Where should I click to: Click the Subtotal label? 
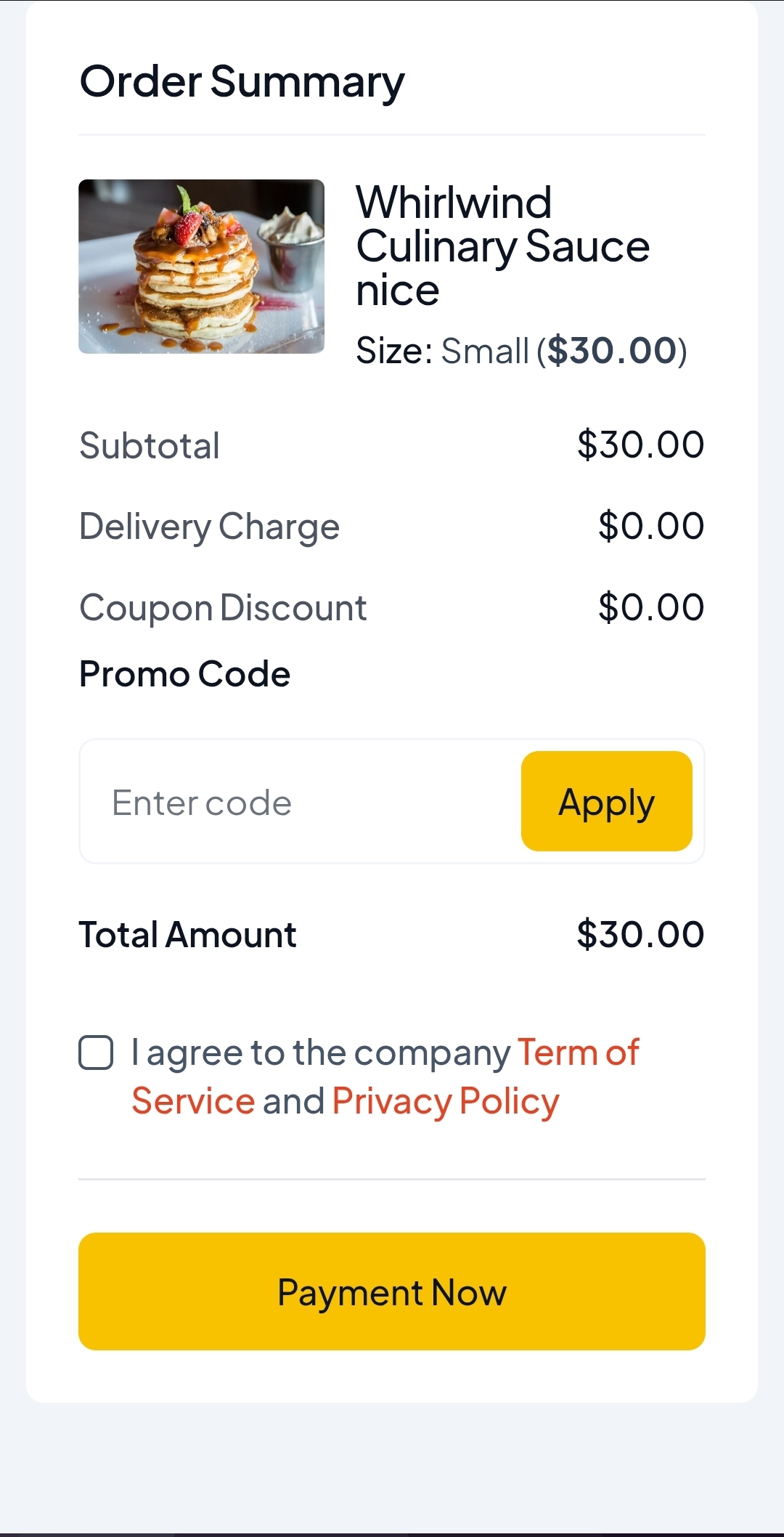pyautogui.click(x=150, y=445)
